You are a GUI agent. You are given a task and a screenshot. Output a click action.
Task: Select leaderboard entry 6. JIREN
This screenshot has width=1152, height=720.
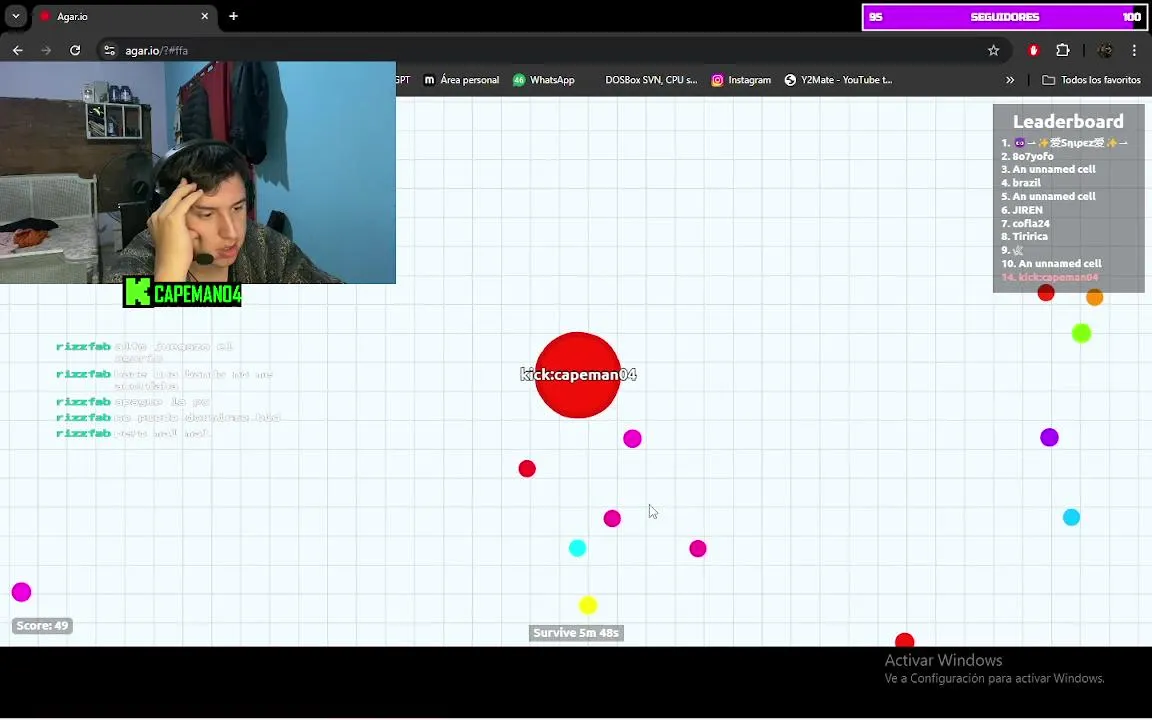(1022, 210)
